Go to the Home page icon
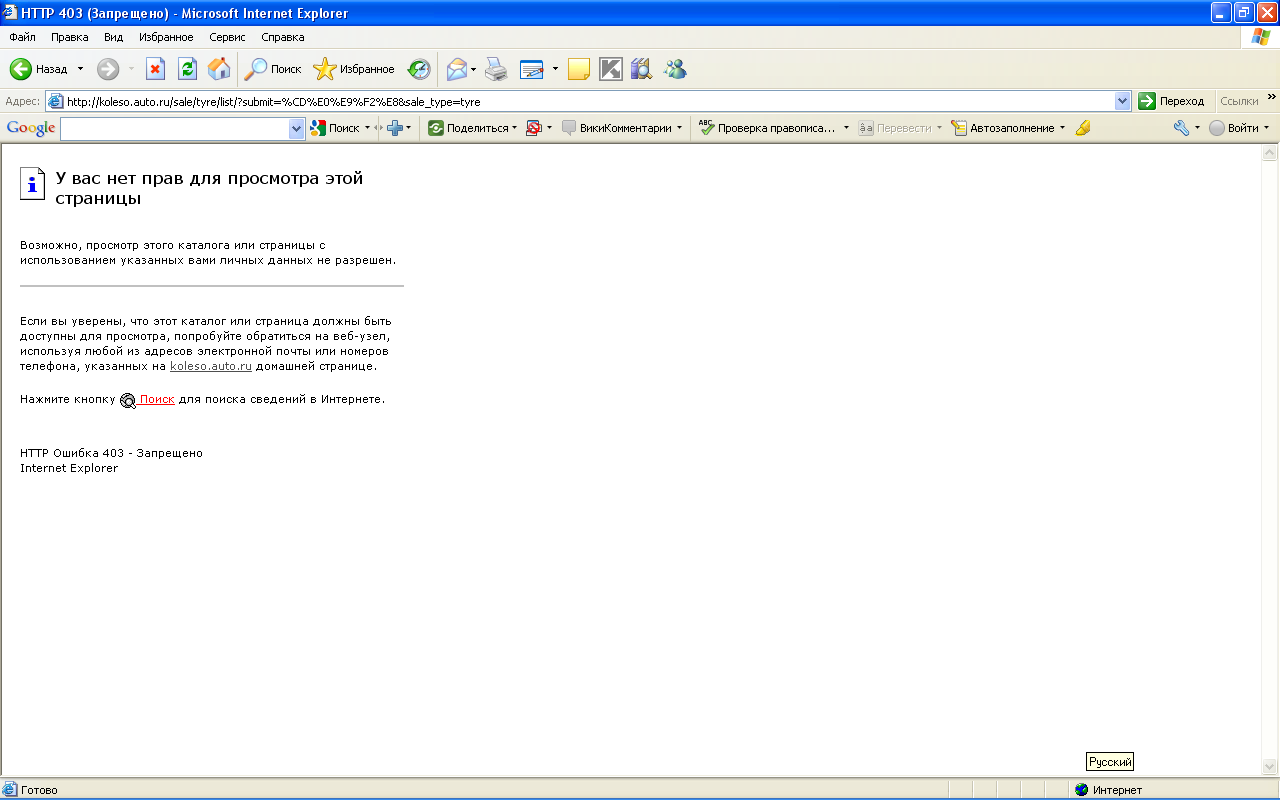 (x=219, y=69)
